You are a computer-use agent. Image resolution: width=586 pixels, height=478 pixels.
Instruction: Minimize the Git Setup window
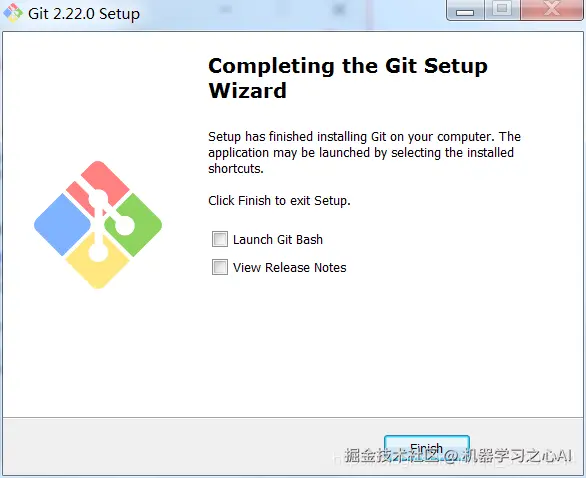pos(465,10)
